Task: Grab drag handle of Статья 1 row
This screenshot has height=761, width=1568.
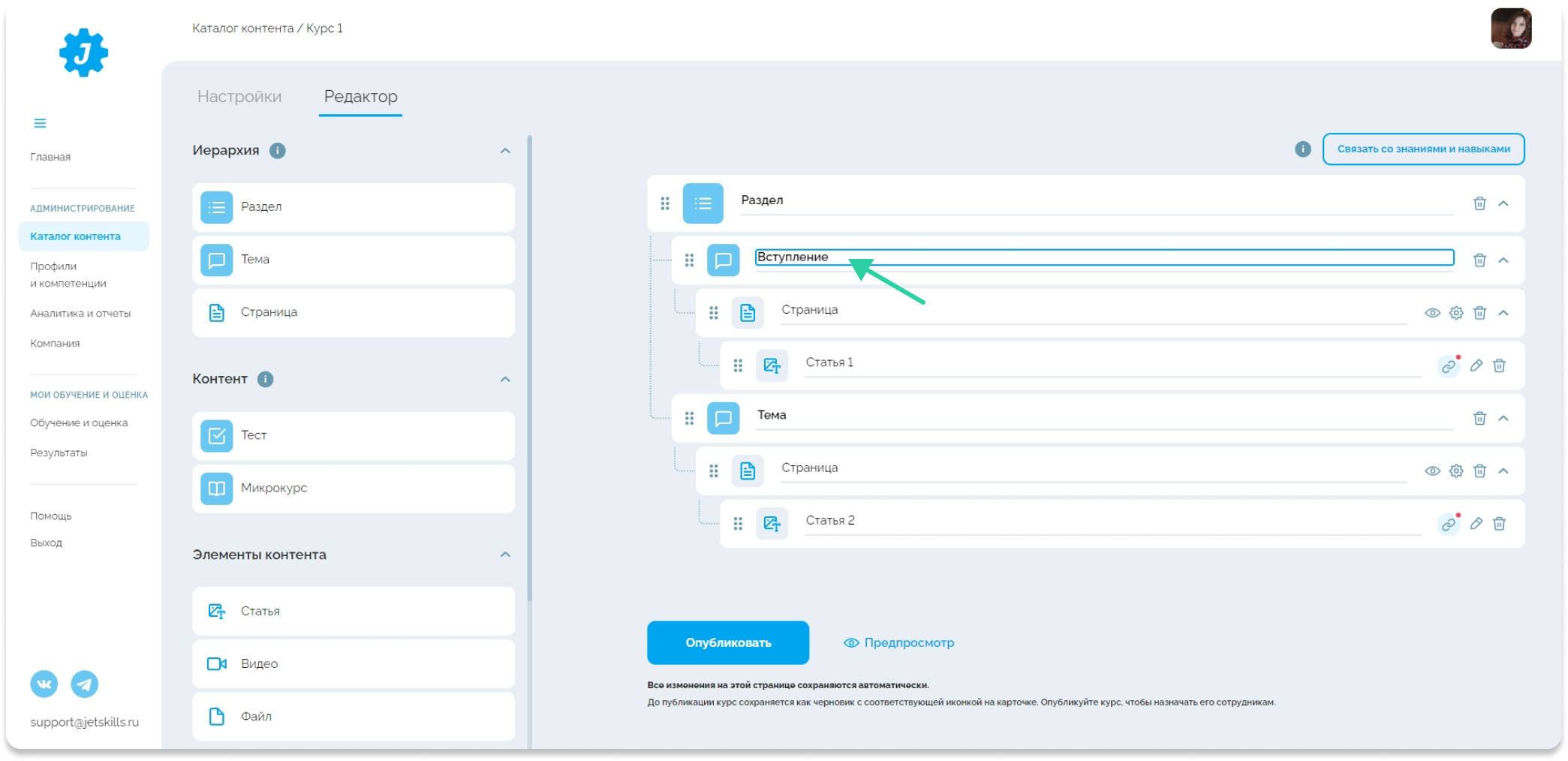Action: pos(738,365)
